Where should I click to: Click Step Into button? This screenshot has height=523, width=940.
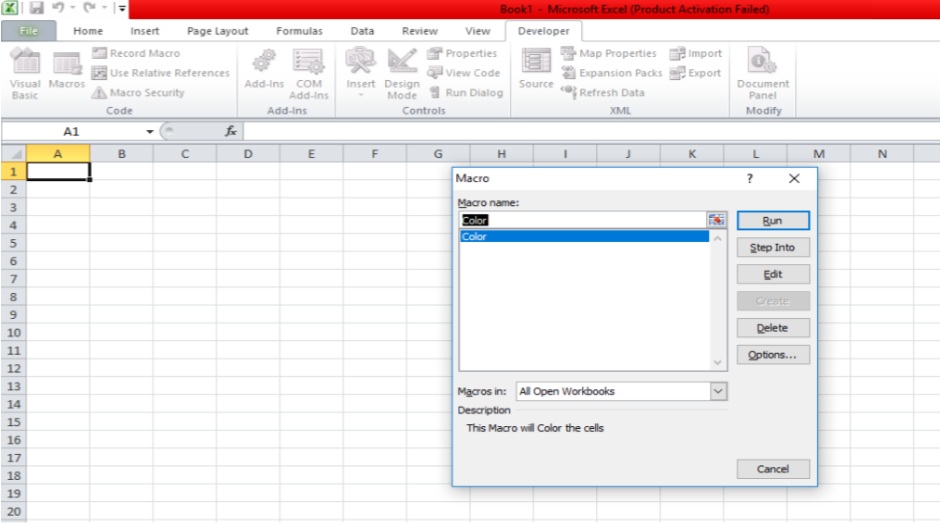[x=773, y=248]
